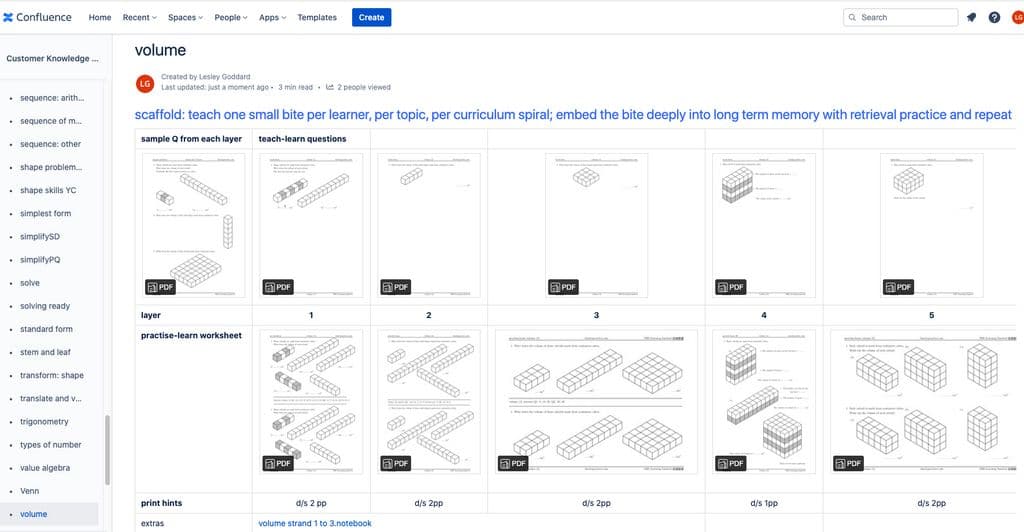
Task: Select trigonometry in the sidebar tree
Action: [x=44, y=422]
